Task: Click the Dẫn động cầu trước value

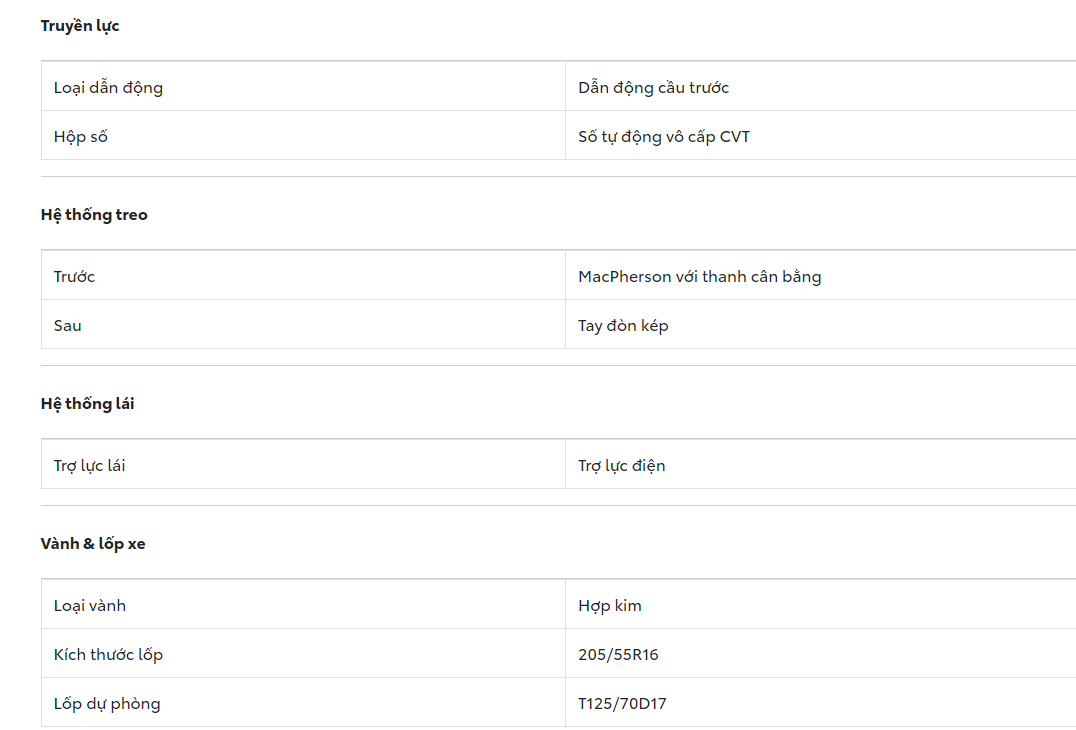Action: point(653,87)
